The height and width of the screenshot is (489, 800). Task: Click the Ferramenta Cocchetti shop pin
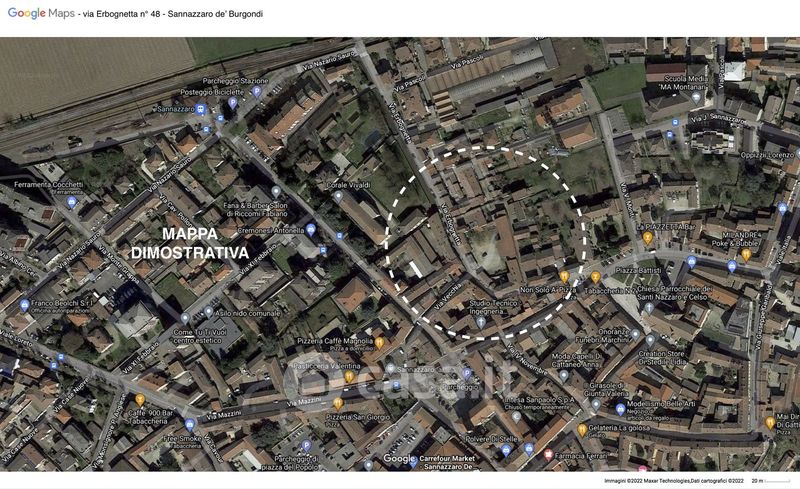click(71, 202)
